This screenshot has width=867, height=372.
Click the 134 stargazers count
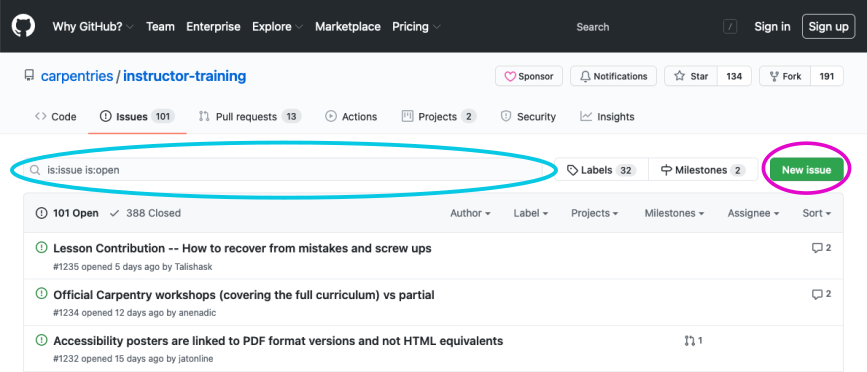tap(734, 76)
